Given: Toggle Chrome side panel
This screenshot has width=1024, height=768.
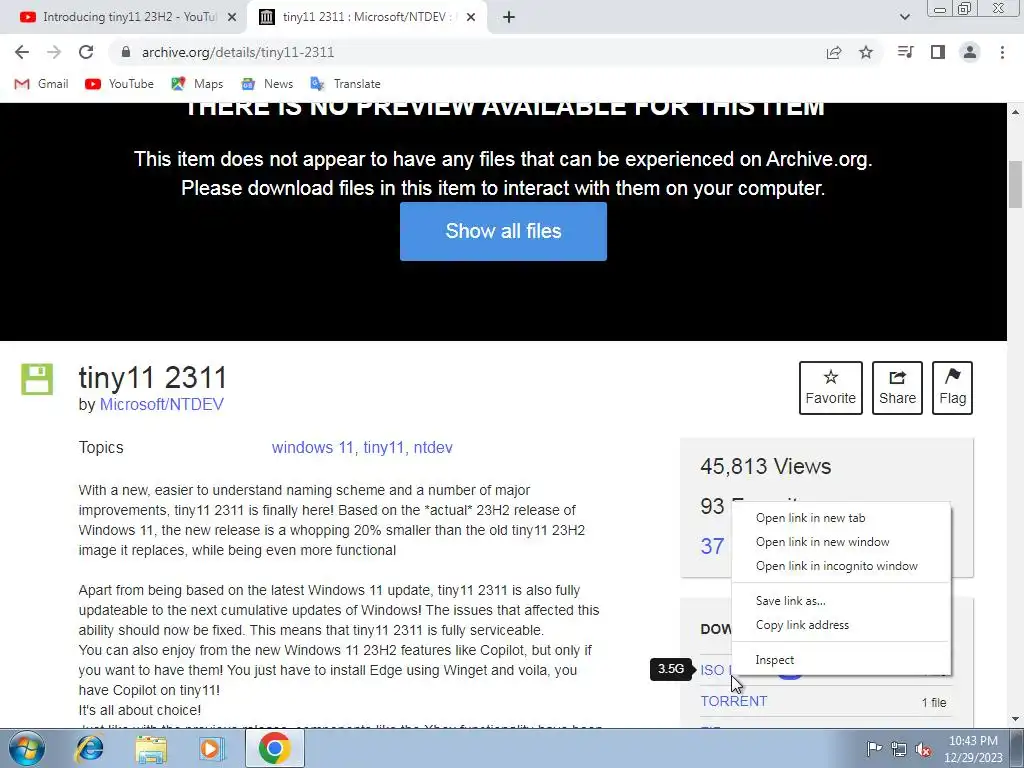Looking at the screenshot, I should click(938, 52).
